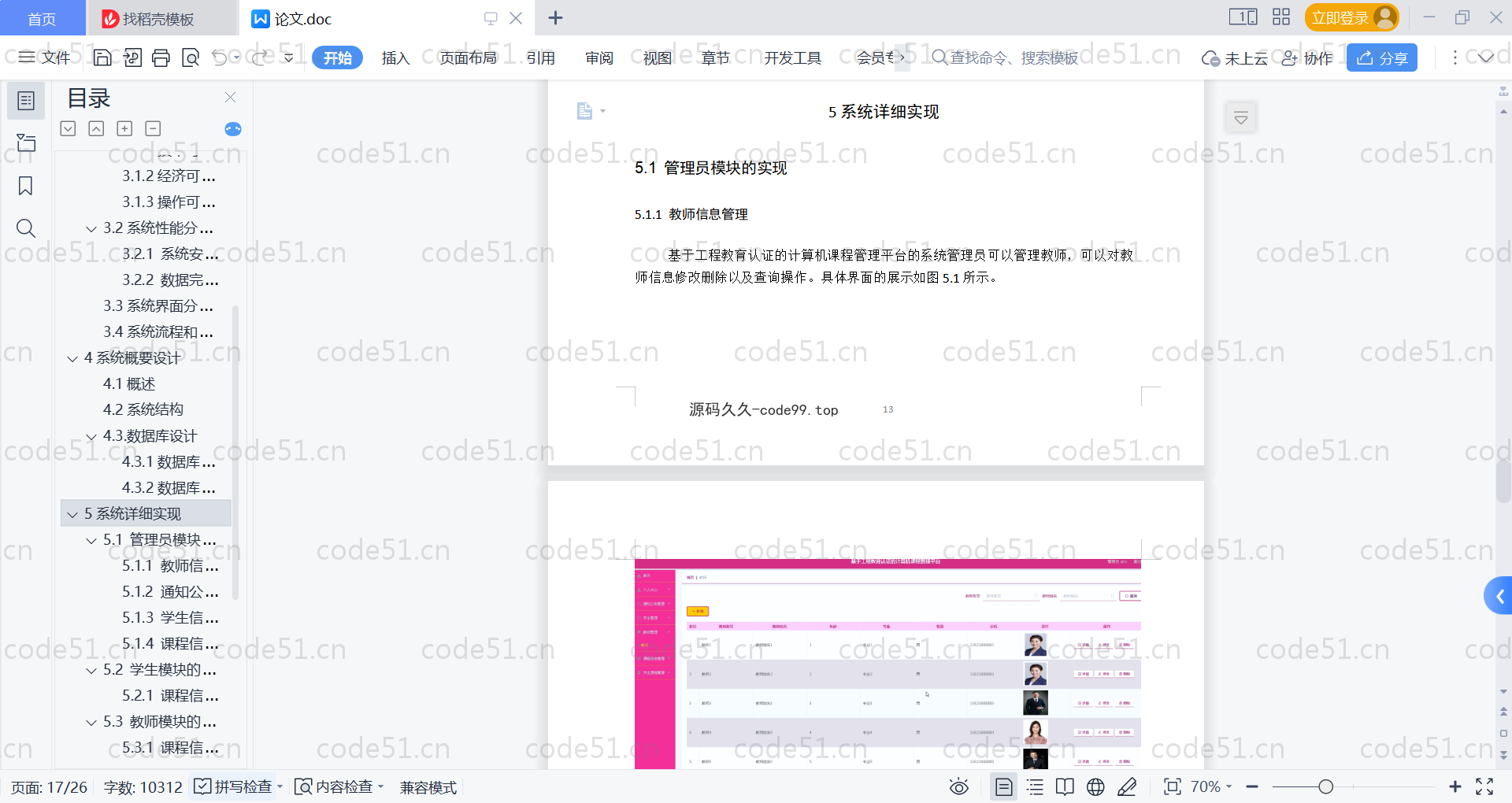Toggle eye protection mode icon
Screen dimensions: 1512x803
pos(959,786)
